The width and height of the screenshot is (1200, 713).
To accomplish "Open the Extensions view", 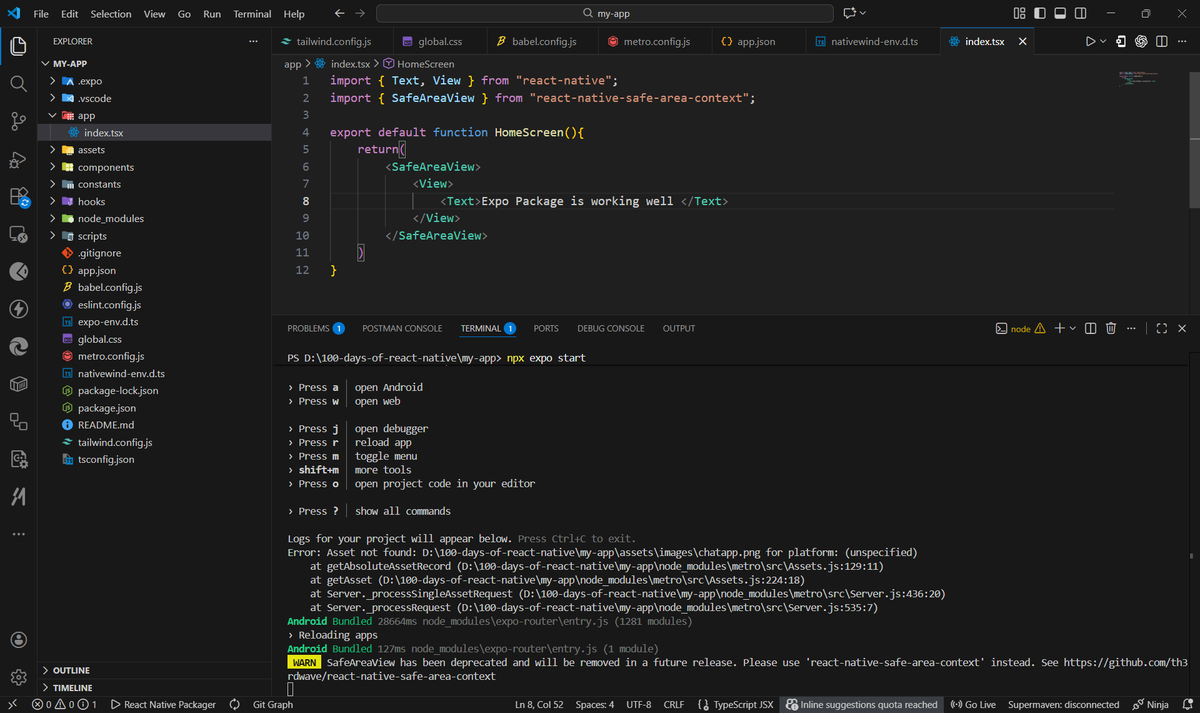I will 18,196.
